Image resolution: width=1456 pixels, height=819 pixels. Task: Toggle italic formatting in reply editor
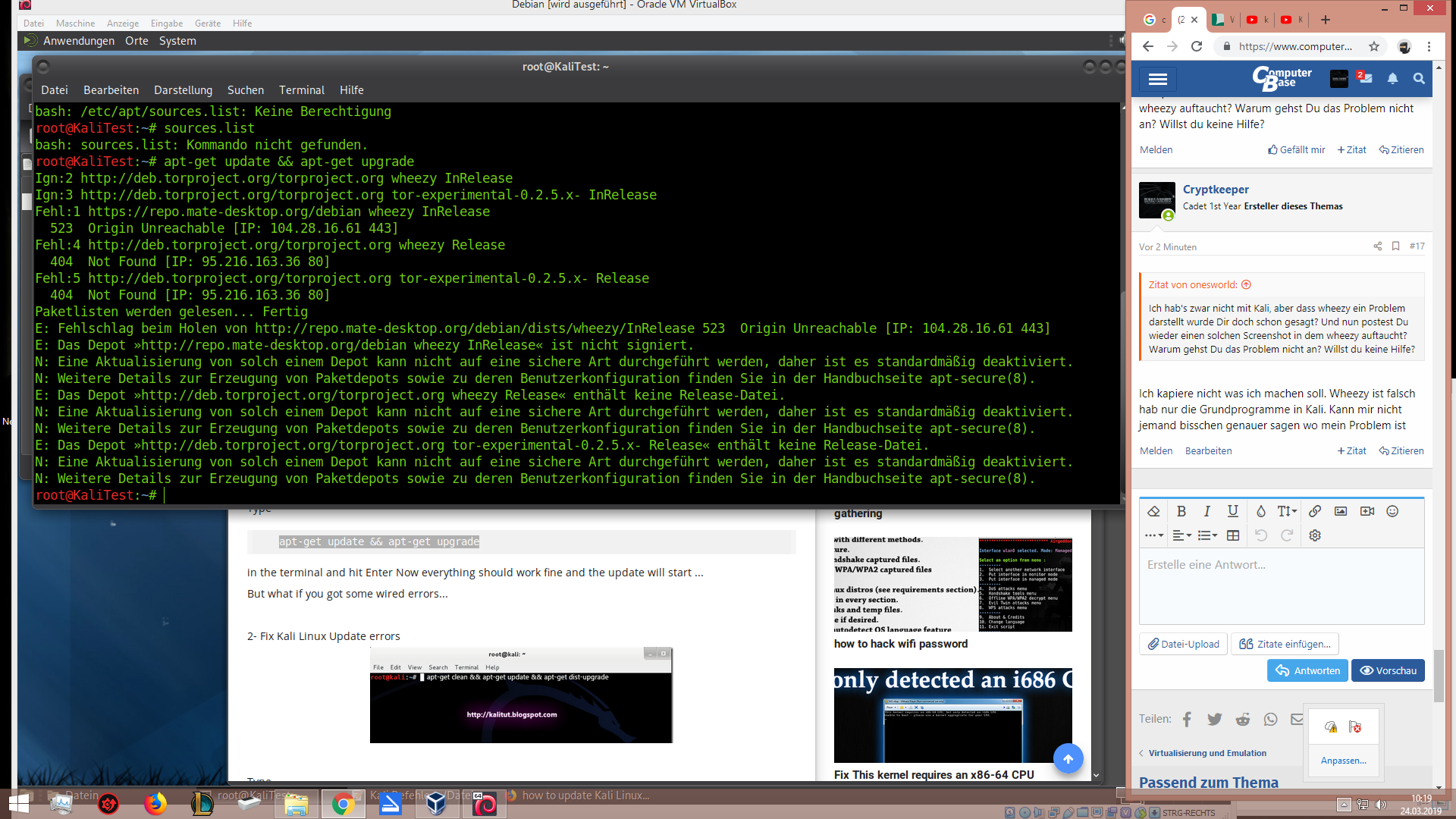(x=1207, y=511)
